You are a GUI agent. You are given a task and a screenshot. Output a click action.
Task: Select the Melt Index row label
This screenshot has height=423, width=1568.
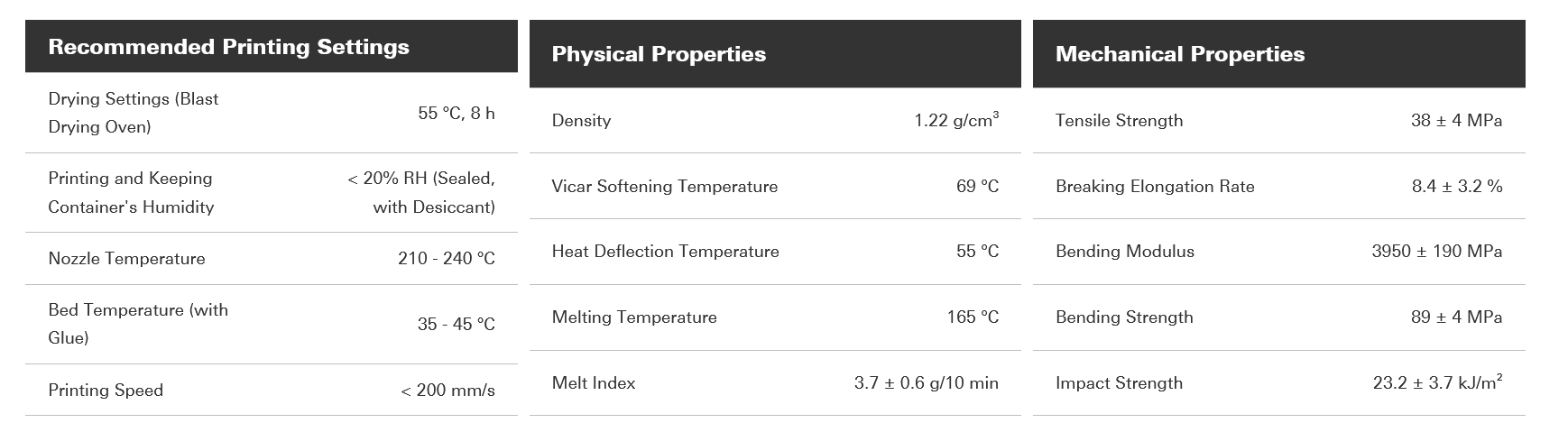pyautogui.click(x=594, y=383)
